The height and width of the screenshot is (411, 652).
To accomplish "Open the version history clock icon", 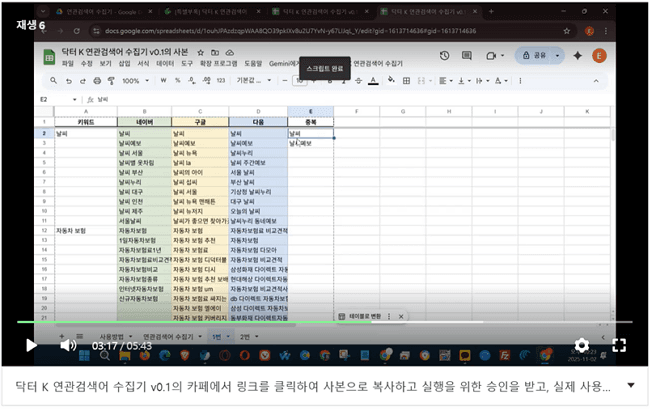I will click(x=443, y=56).
